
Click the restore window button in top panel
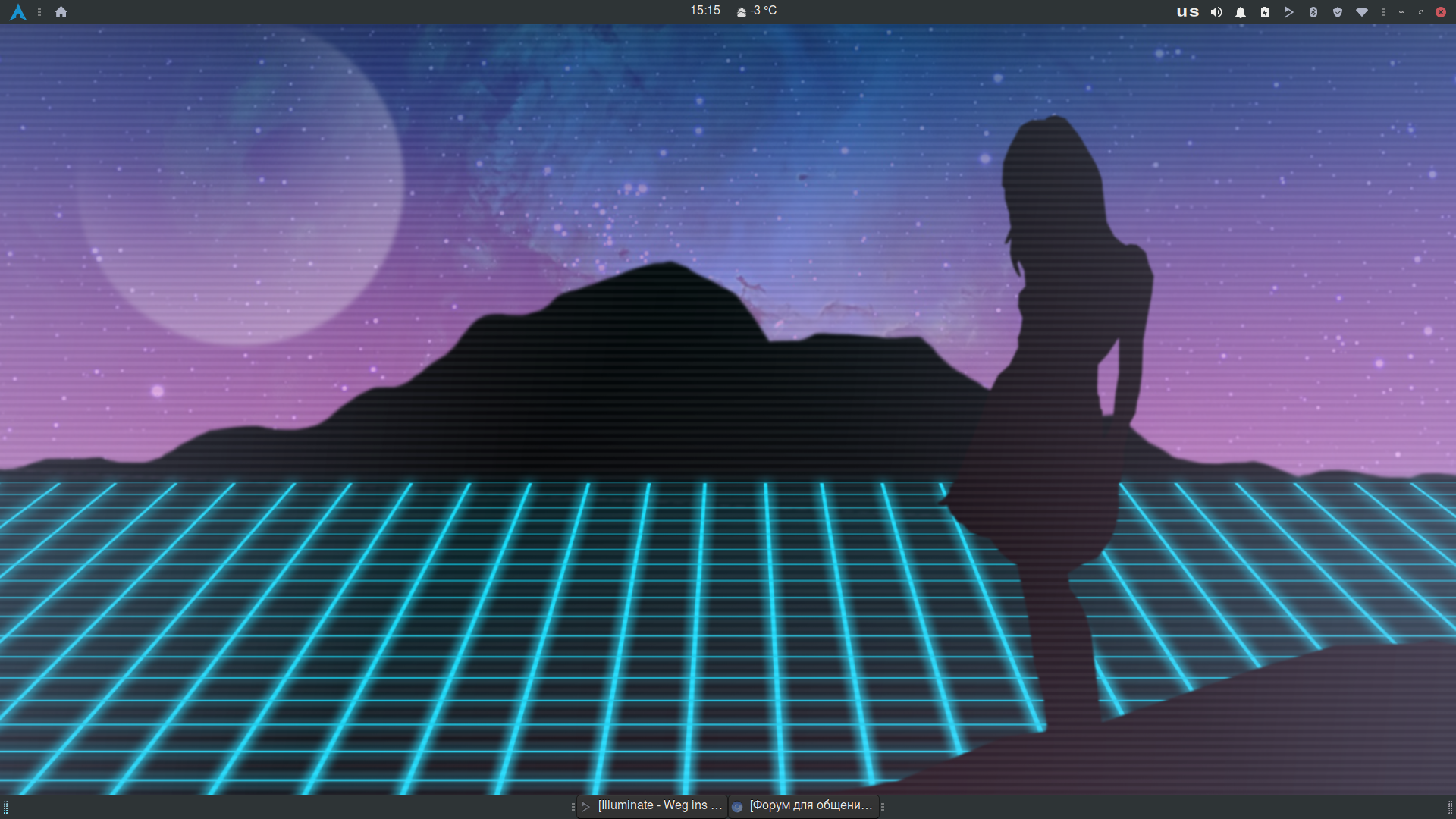pyautogui.click(x=1421, y=12)
